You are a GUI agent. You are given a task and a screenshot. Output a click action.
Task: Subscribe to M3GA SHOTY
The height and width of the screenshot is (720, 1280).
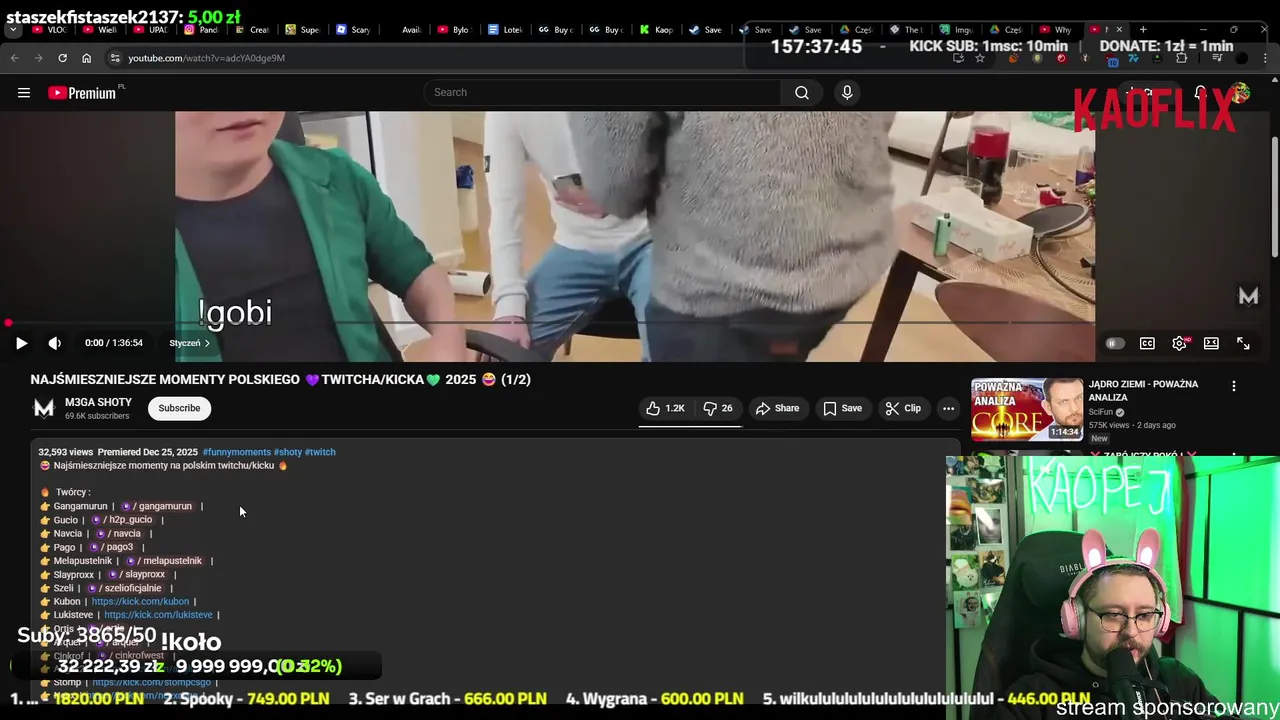coord(179,408)
